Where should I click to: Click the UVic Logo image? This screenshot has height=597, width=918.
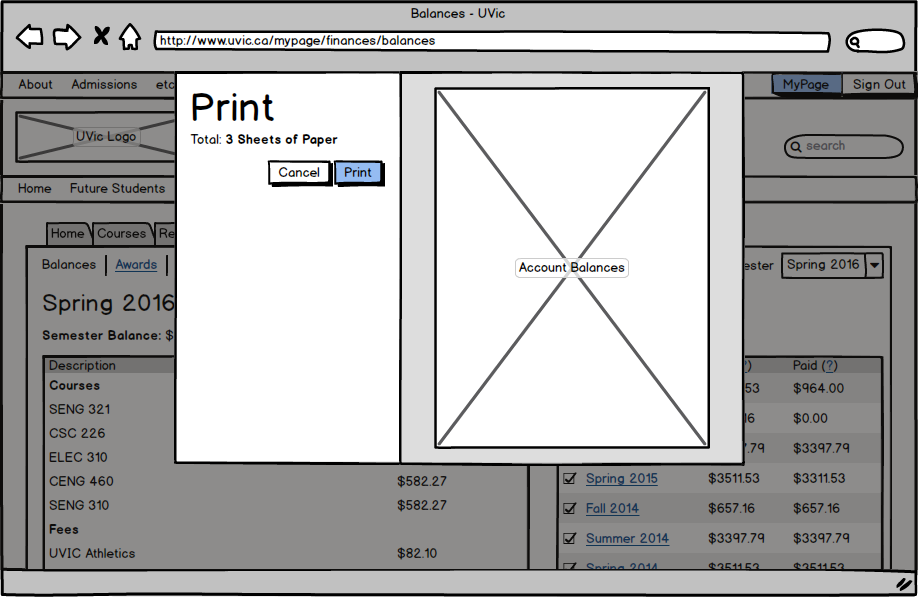click(x=97, y=137)
